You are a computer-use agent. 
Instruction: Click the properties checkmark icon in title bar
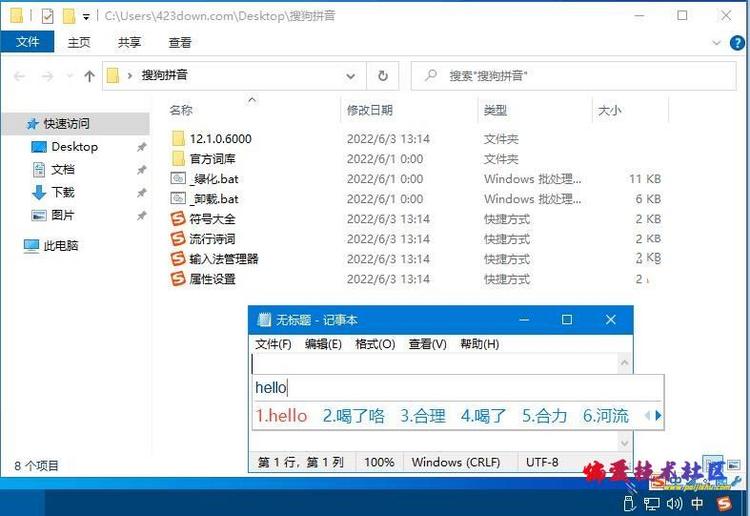point(47,17)
